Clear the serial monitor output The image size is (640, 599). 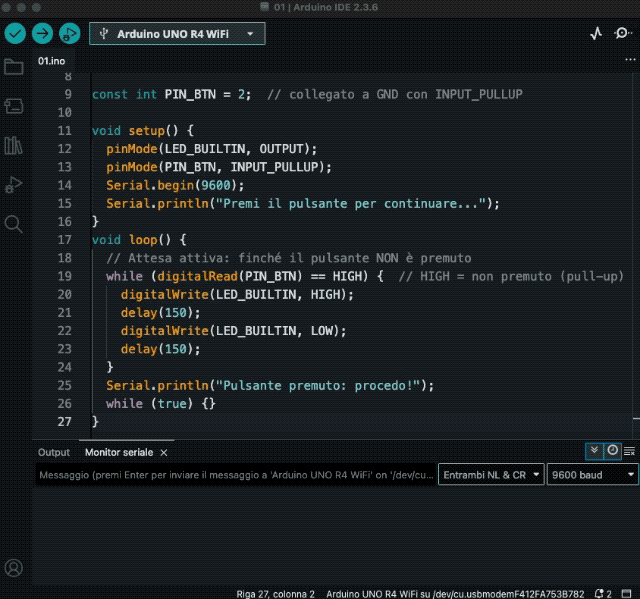(629, 451)
